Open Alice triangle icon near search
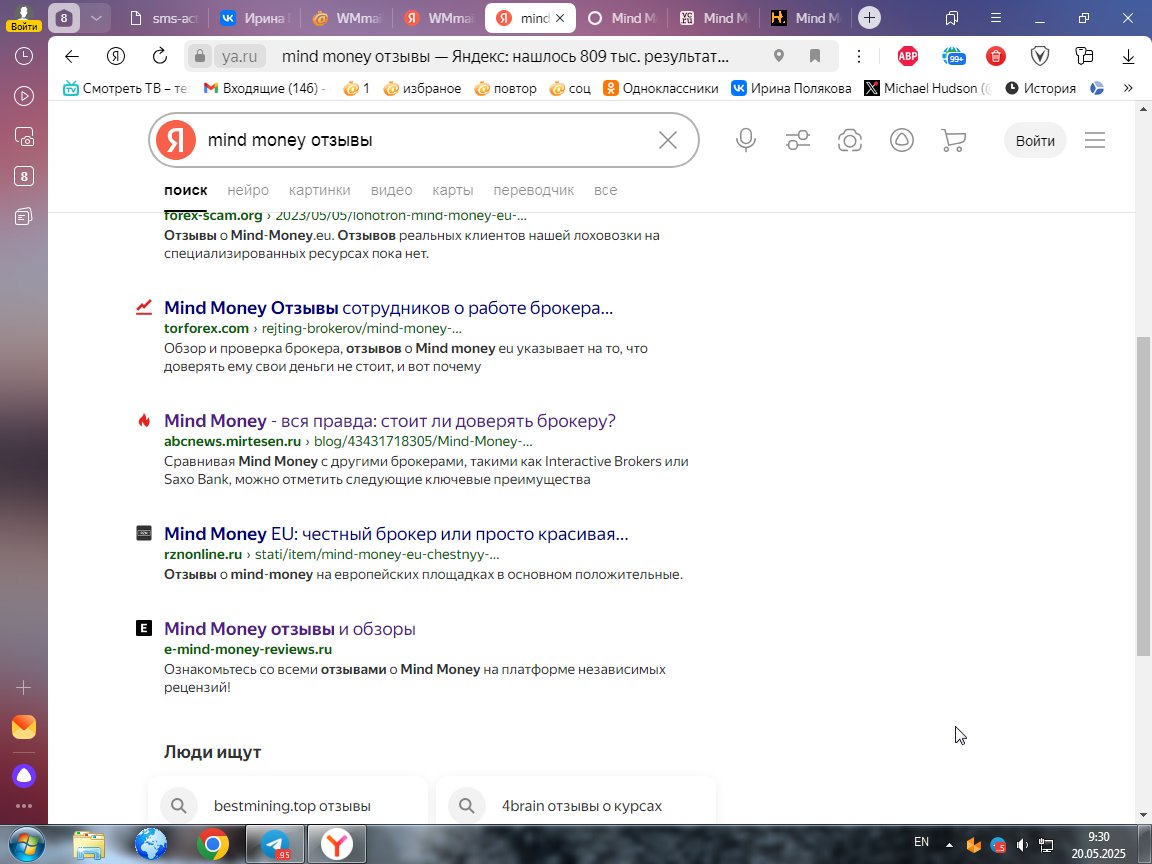 tap(901, 140)
